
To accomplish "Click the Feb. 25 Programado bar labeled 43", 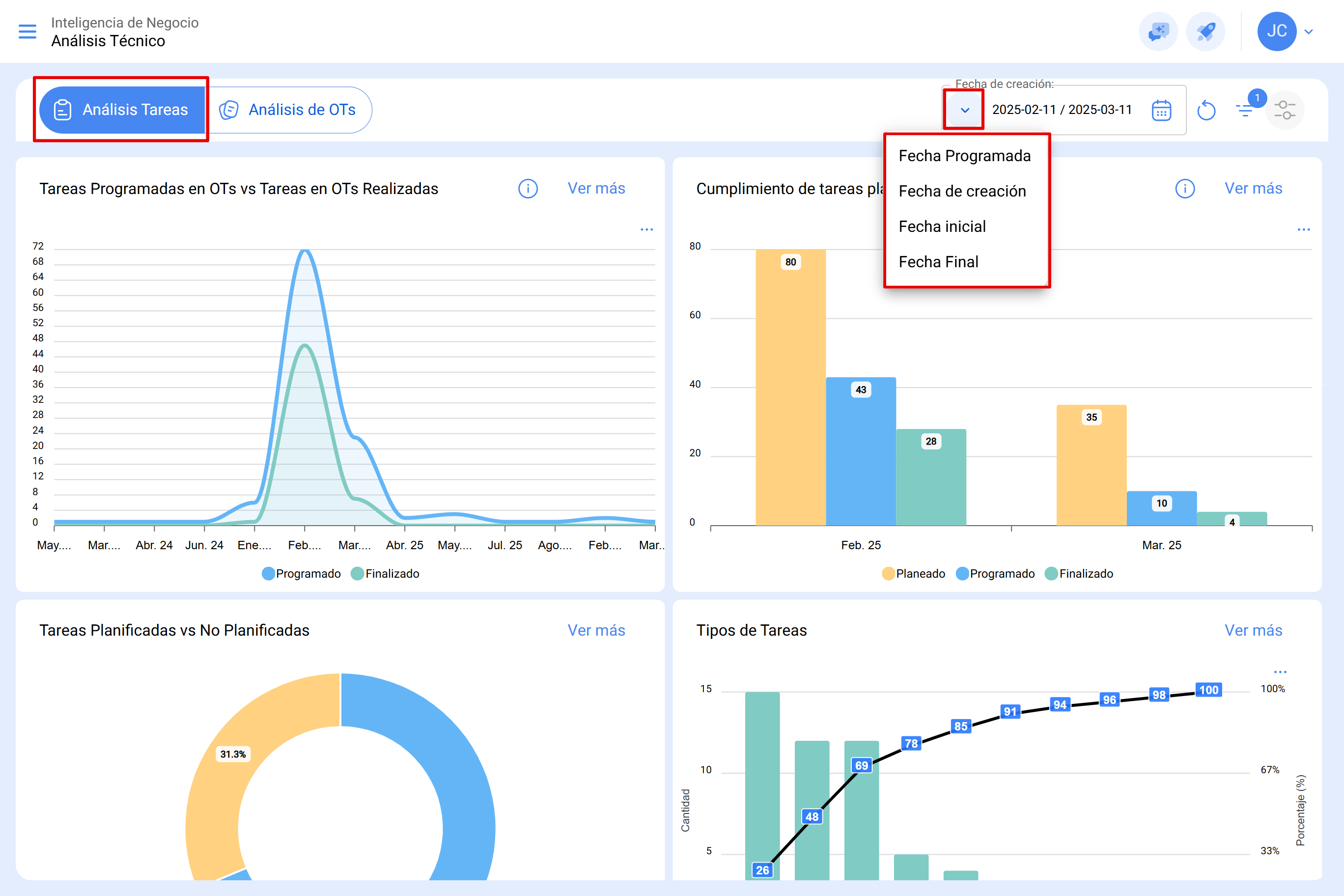I will click(861, 451).
